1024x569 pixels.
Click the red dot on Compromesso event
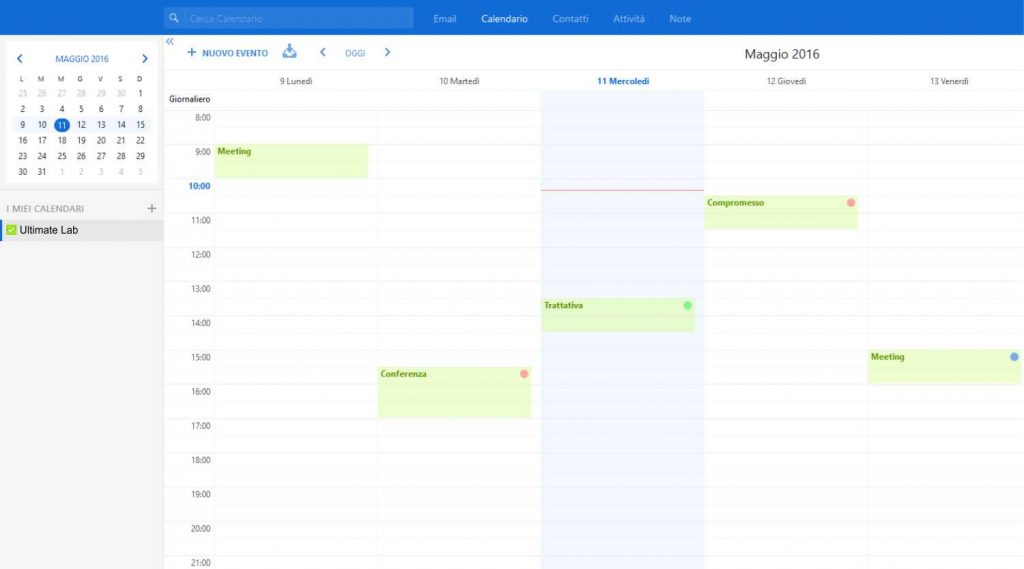pos(850,203)
